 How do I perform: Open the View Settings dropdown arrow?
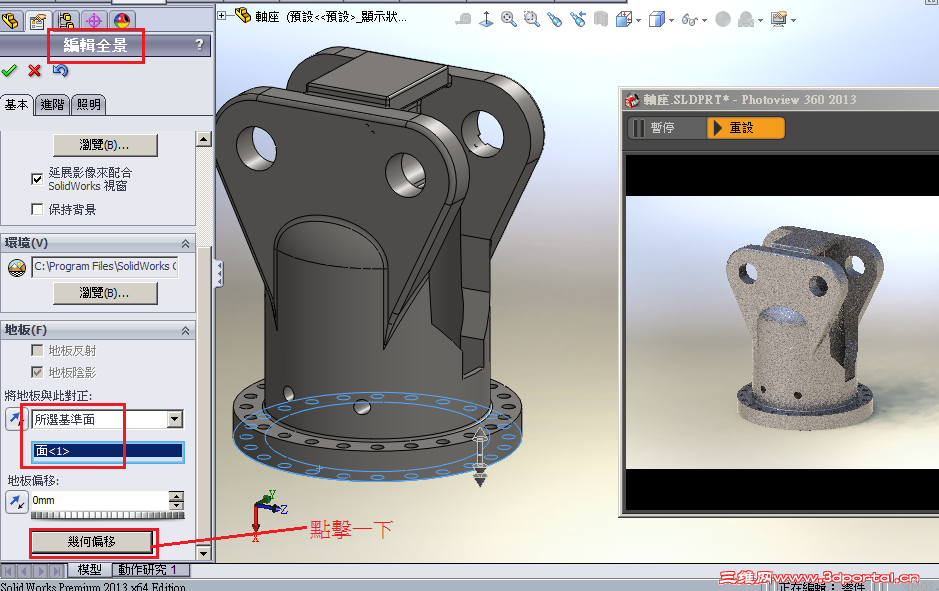tap(793, 20)
